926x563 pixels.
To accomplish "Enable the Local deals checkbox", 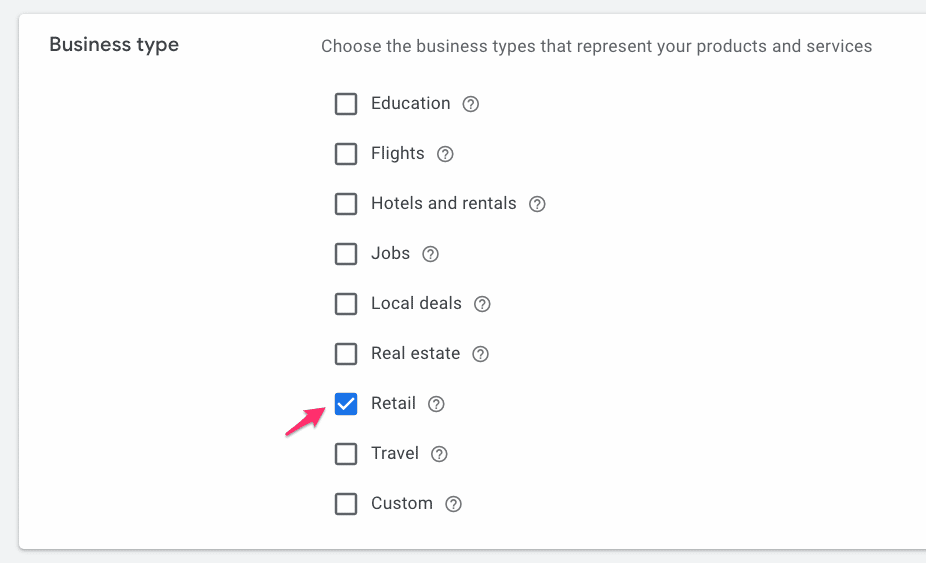I will [346, 304].
